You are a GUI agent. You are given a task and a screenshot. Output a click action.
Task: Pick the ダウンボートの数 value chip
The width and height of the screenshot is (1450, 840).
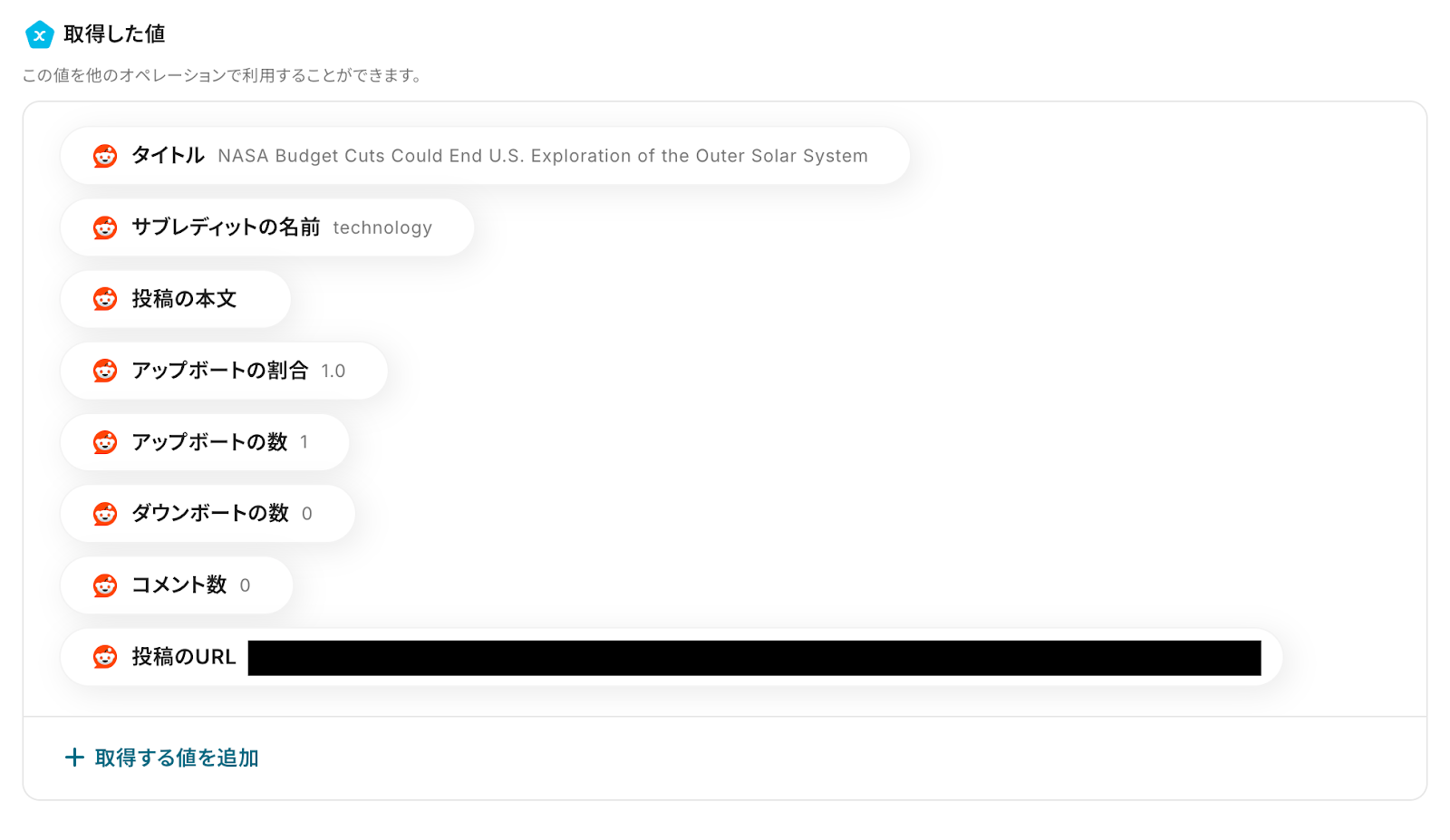(x=208, y=514)
